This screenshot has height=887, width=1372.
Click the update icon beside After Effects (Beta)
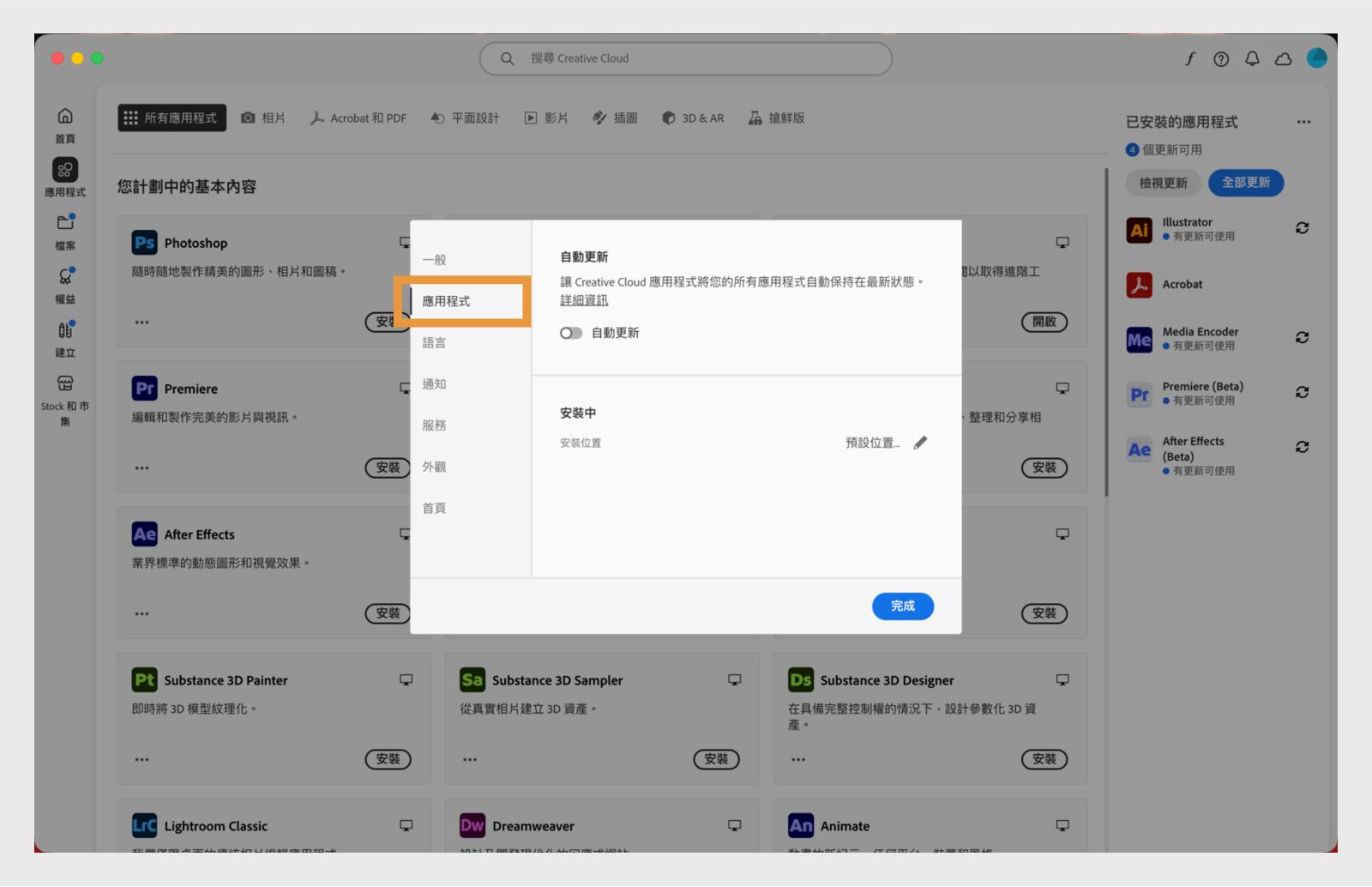[1302, 447]
